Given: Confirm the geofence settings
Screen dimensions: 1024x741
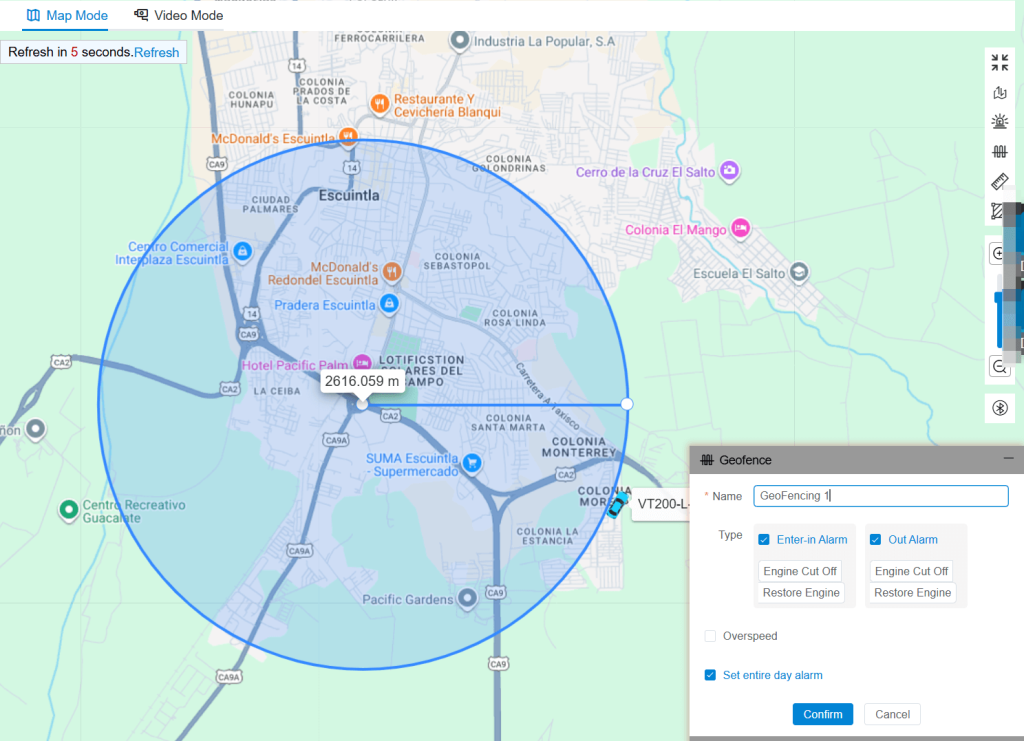Looking at the screenshot, I should 822,714.
